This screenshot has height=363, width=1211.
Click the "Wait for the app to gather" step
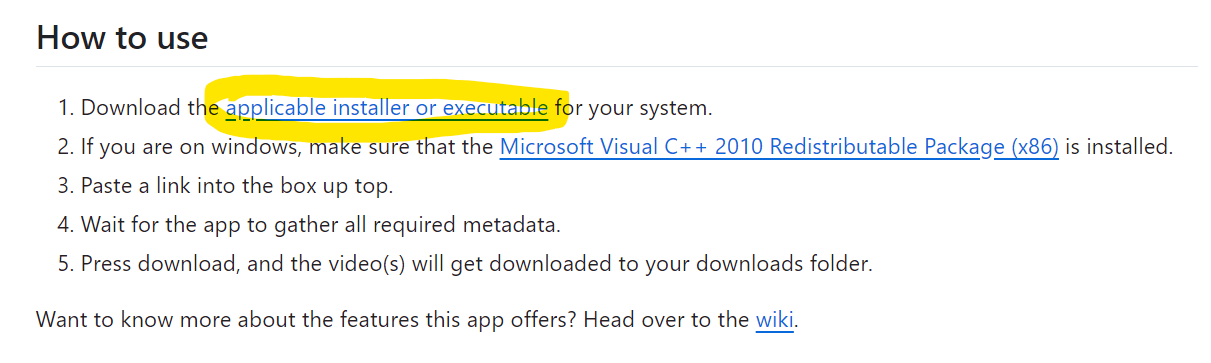point(321,225)
